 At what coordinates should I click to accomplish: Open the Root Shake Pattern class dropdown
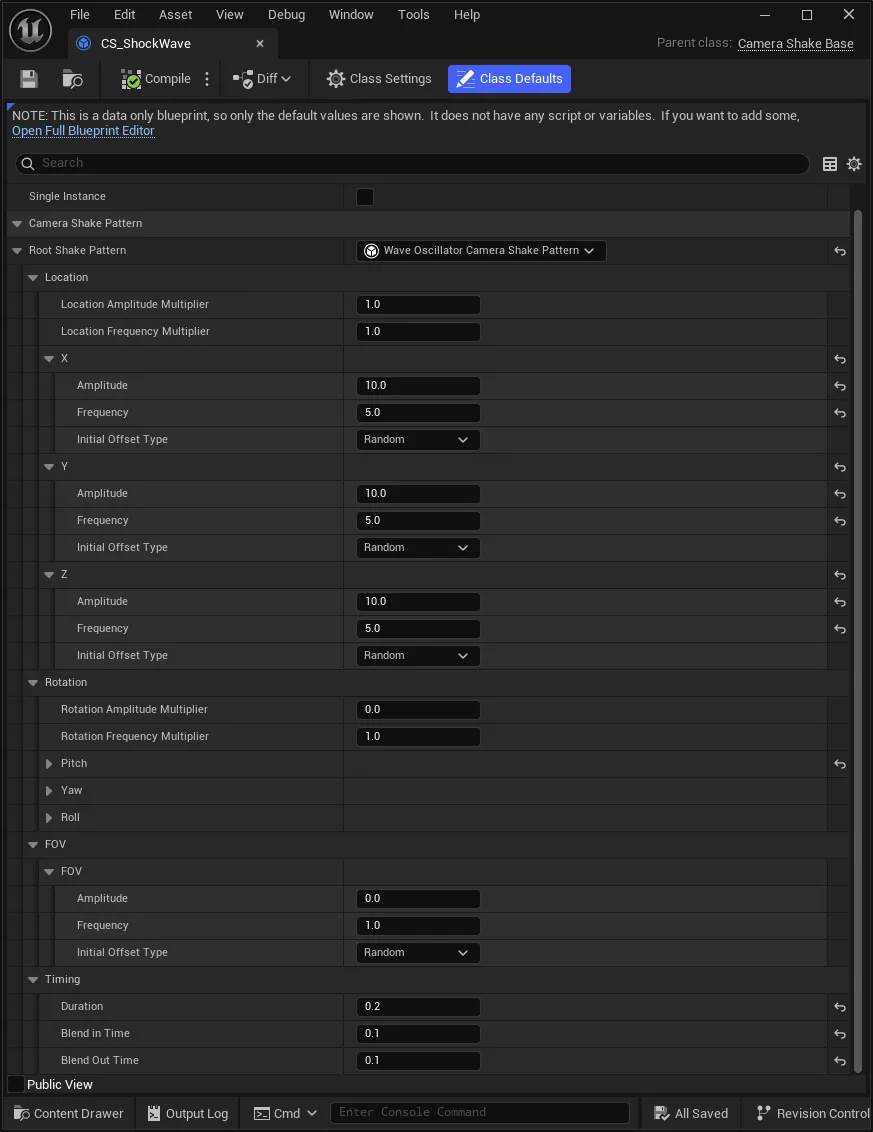pyautogui.click(x=481, y=251)
